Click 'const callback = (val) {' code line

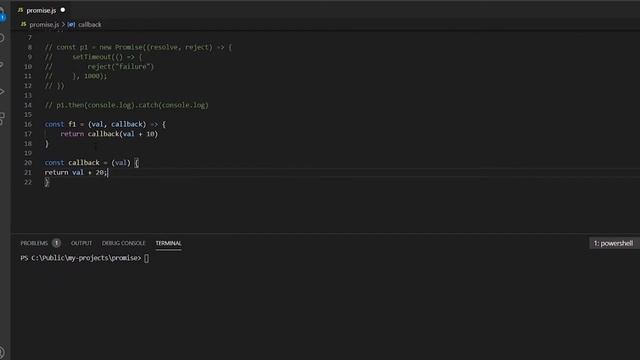(91, 162)
